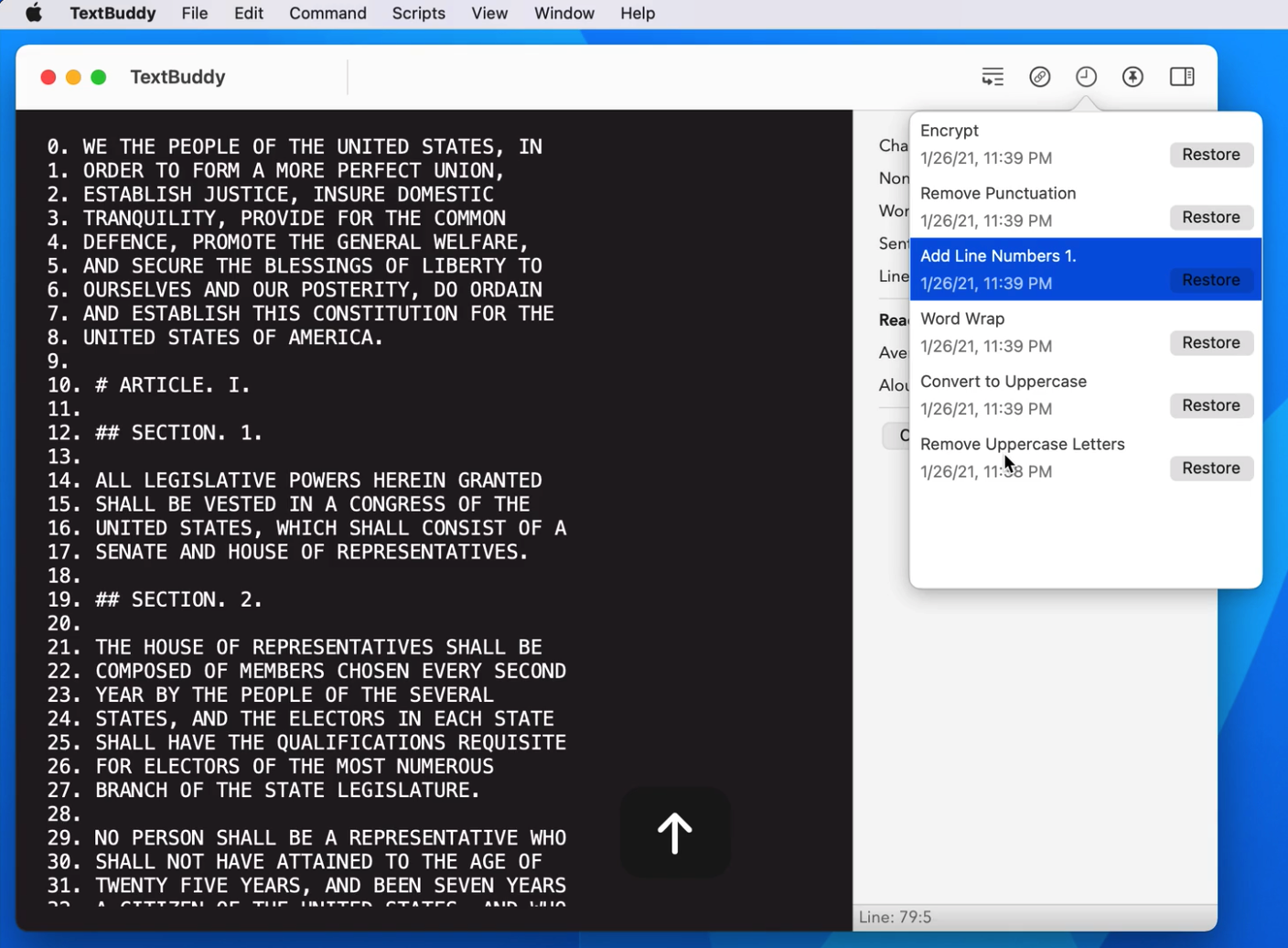Click the text transformation steps icon
This screenshot has height=948, width=1288.
point(993,77)
